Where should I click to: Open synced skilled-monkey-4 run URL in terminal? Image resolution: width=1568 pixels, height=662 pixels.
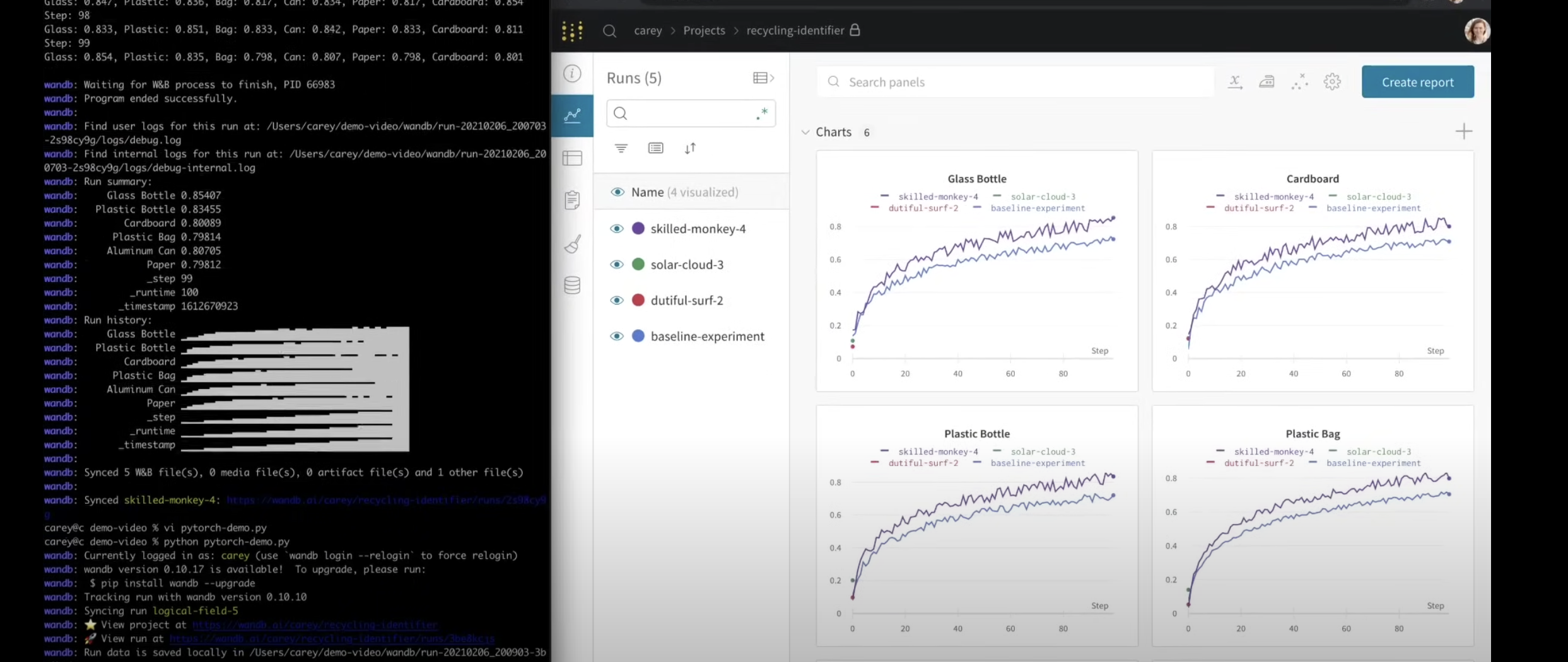386,500
